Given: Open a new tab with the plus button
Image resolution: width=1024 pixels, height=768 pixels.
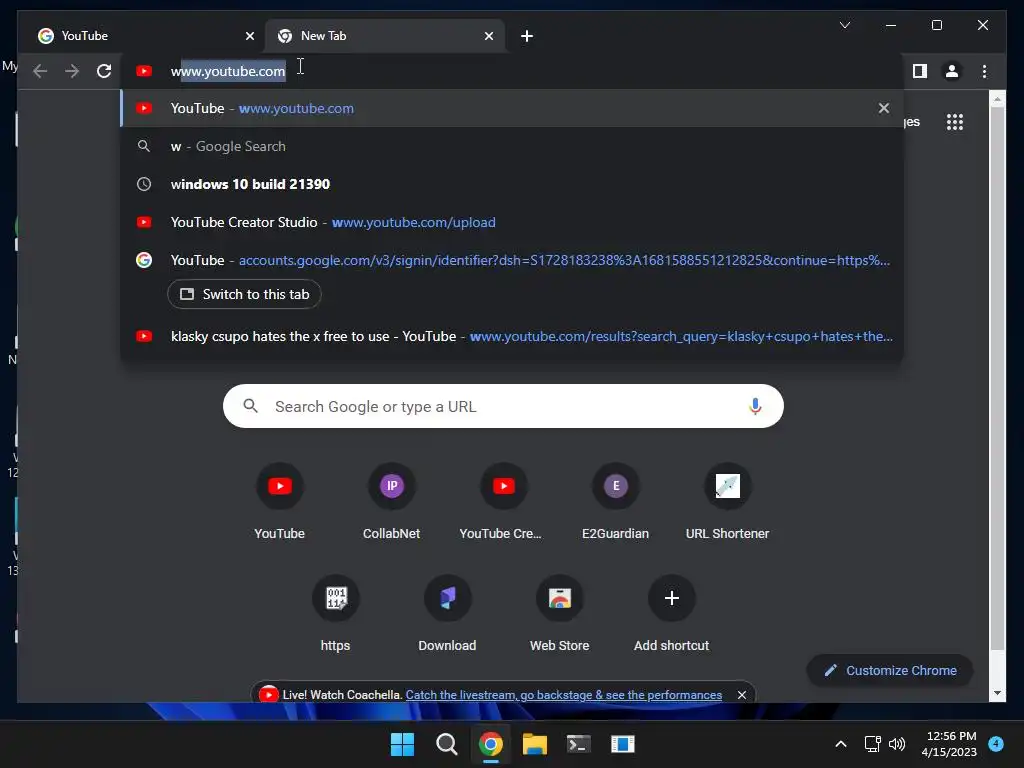Looking at the screenshot, I should (527, 36).
